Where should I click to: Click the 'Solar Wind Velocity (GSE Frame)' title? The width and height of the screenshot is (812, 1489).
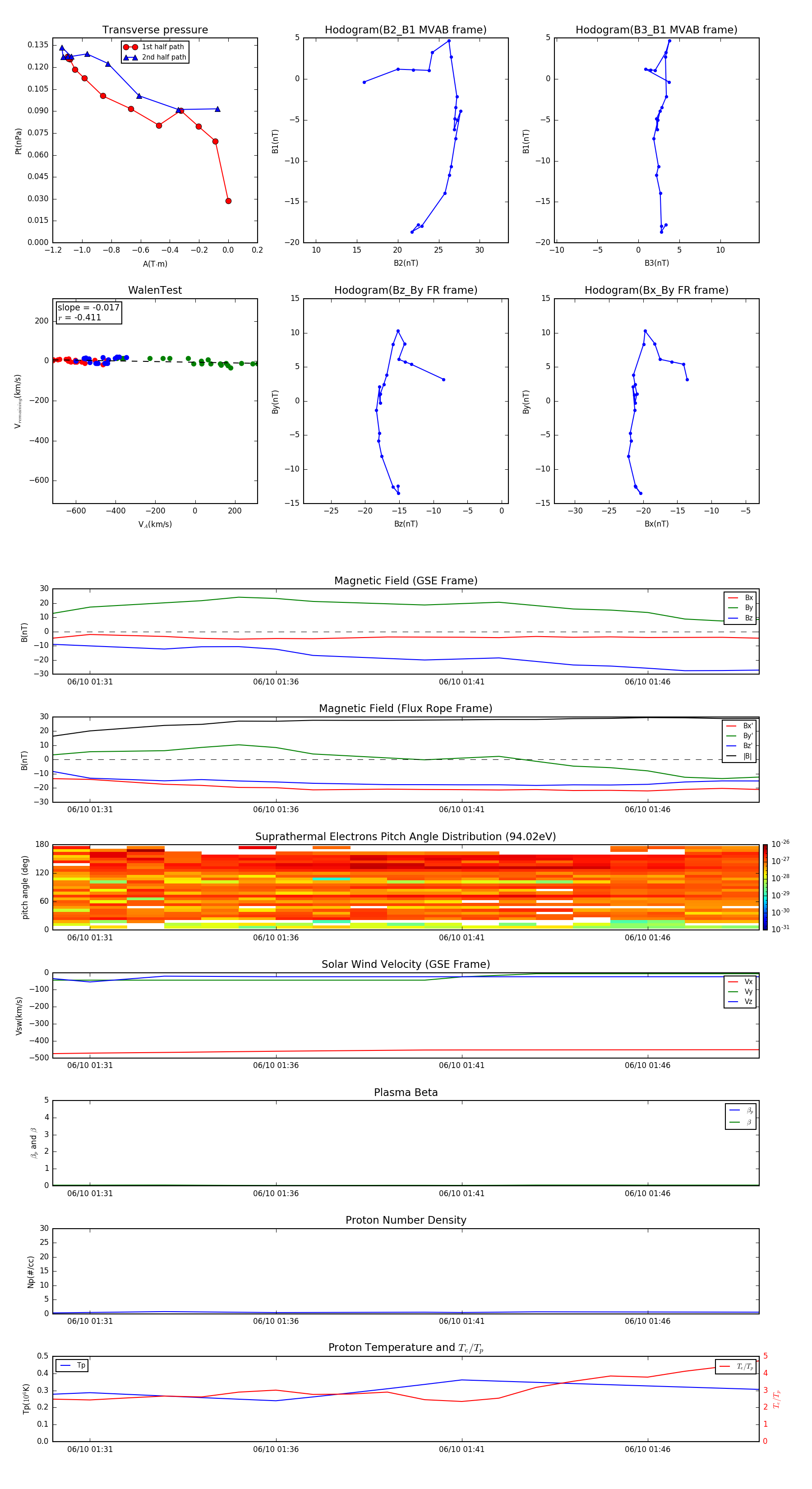(406, 964)
